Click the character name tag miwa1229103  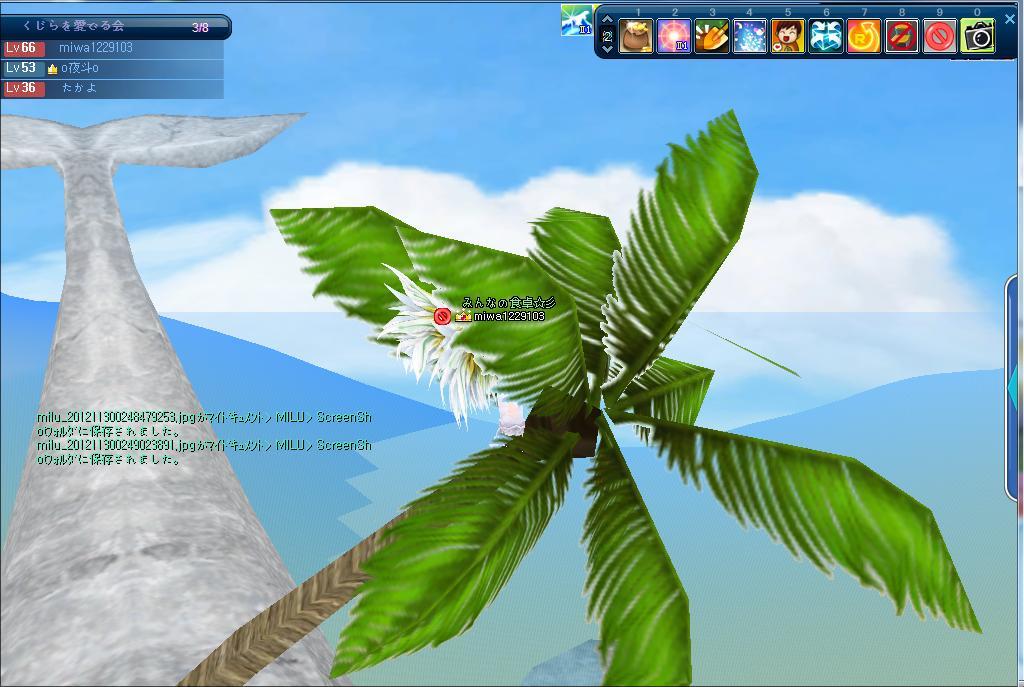[508, 317]
